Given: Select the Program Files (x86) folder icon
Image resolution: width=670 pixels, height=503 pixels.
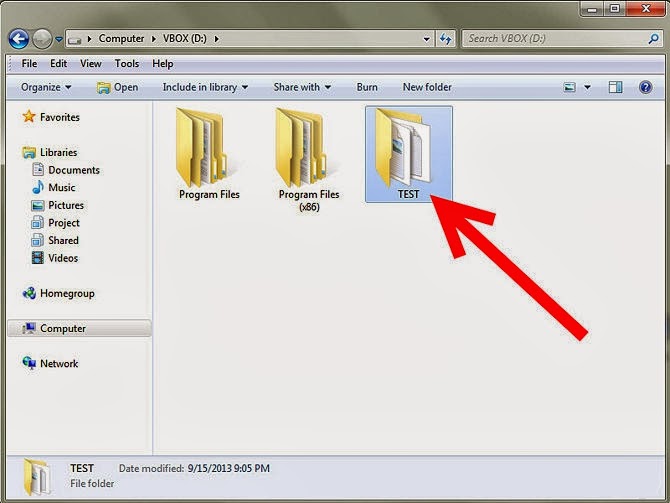Looking at the screenshot, I should (x=301, y=147).
